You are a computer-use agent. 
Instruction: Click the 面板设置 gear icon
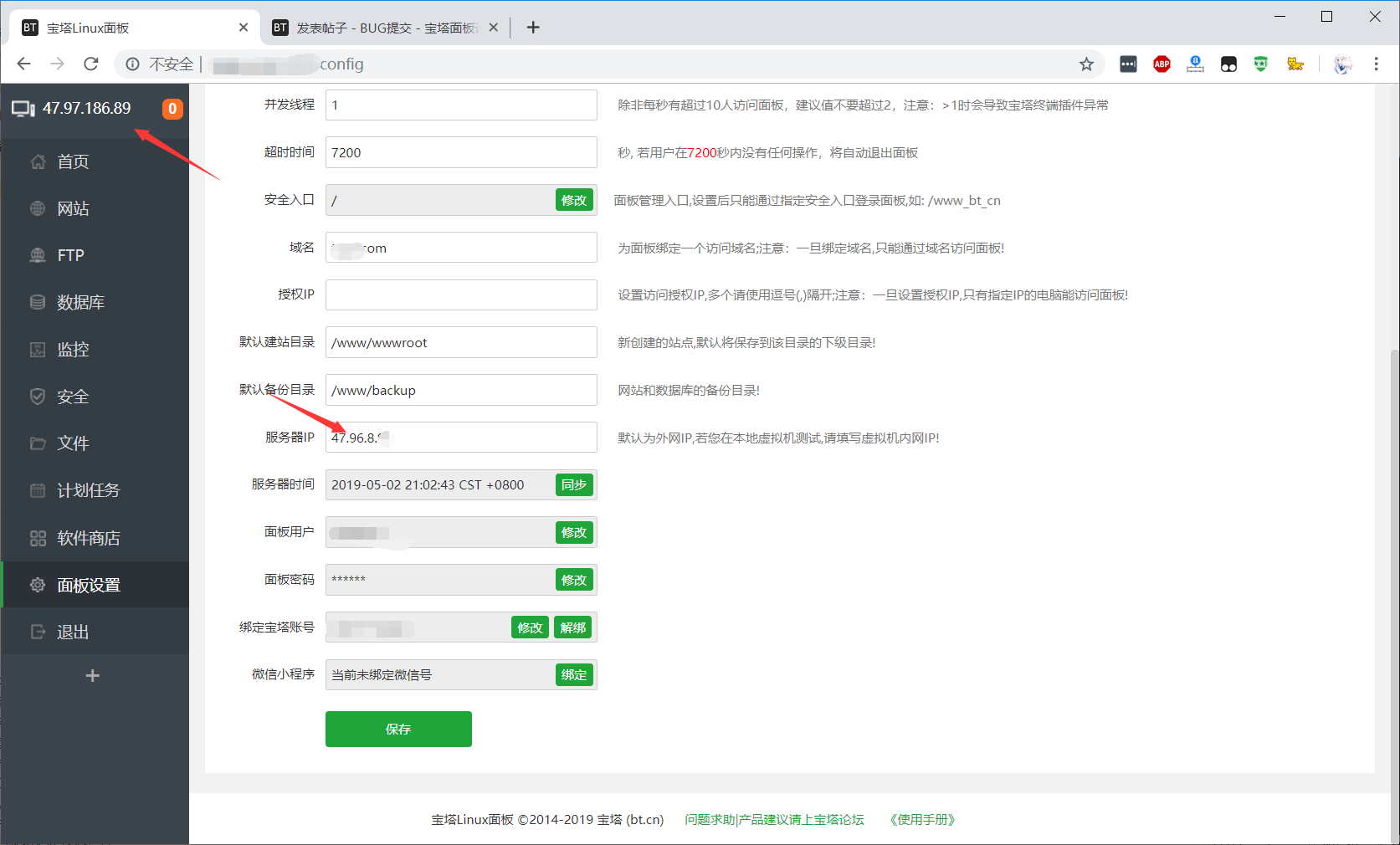pyautogui.click(x=38, y=585)
